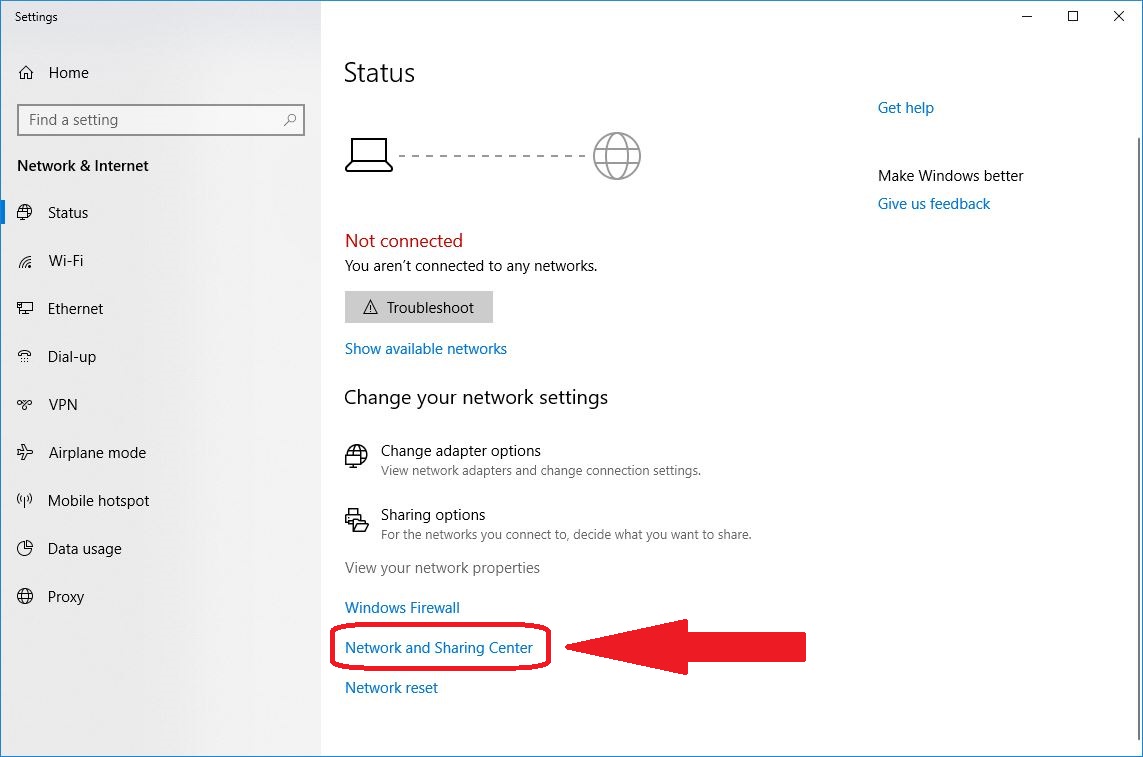Click the warning triangle on Troubleshoot

tap(370, 307)
